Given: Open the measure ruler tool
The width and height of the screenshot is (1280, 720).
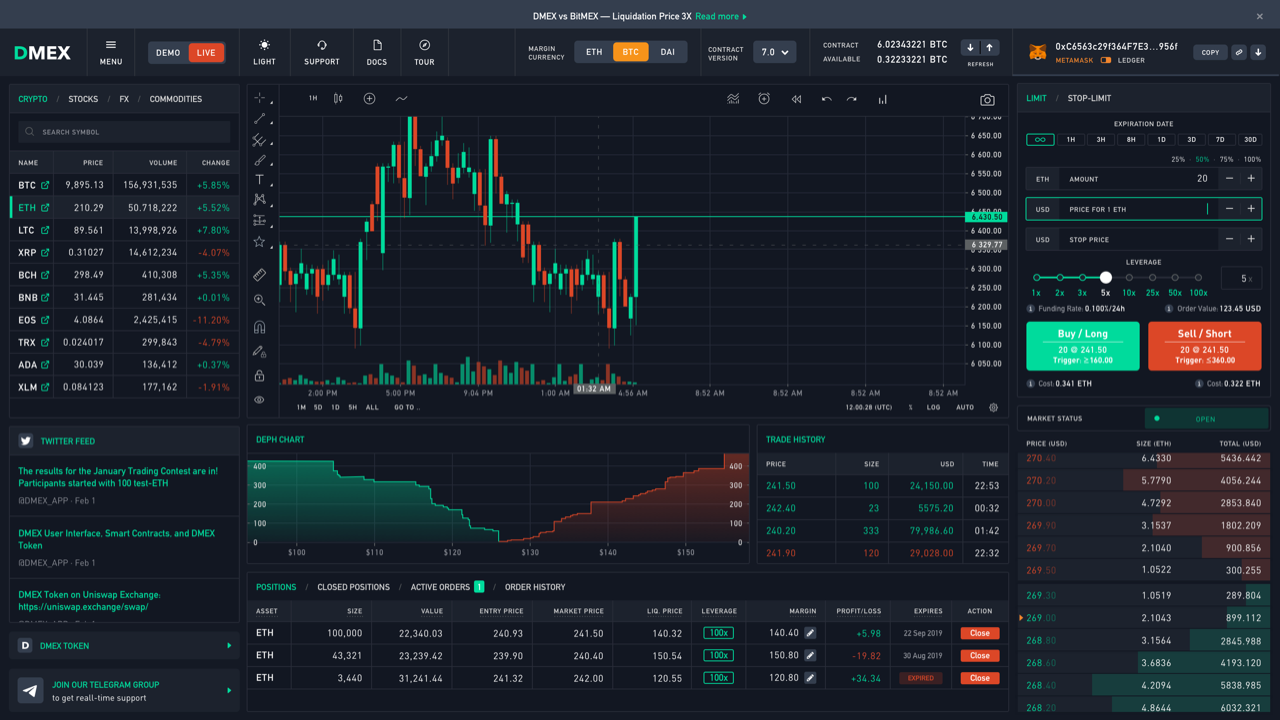Looking at the screenshot, I should (260, 275).
